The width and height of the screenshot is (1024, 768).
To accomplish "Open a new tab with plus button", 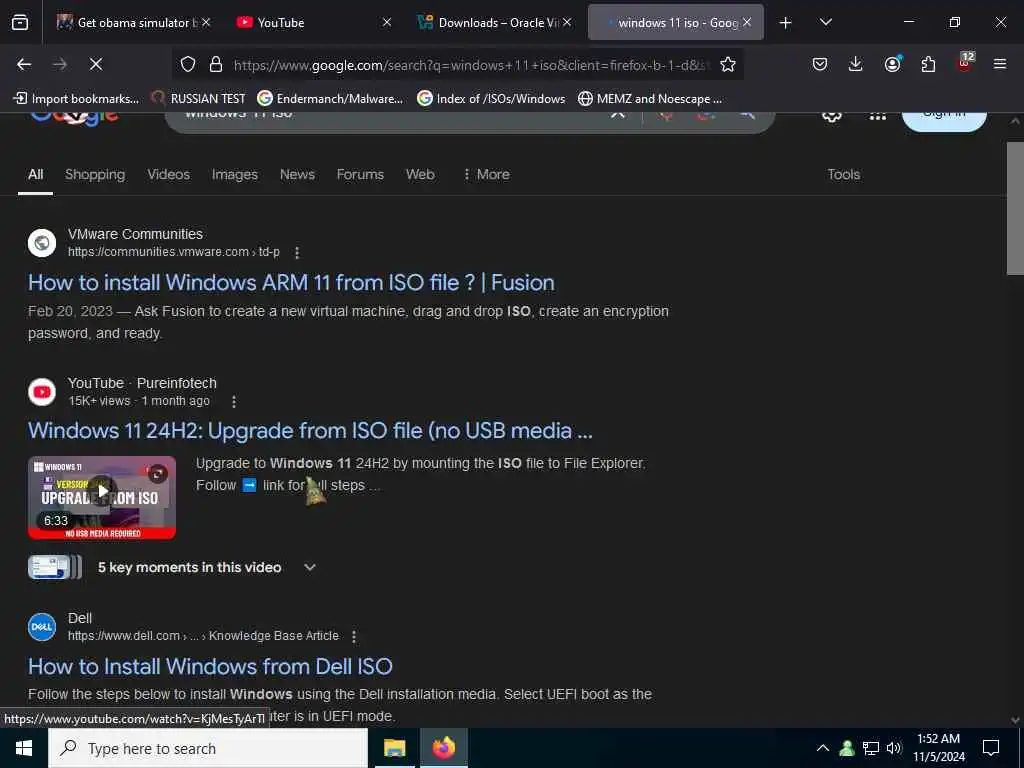I will click(x=786, y=23).
